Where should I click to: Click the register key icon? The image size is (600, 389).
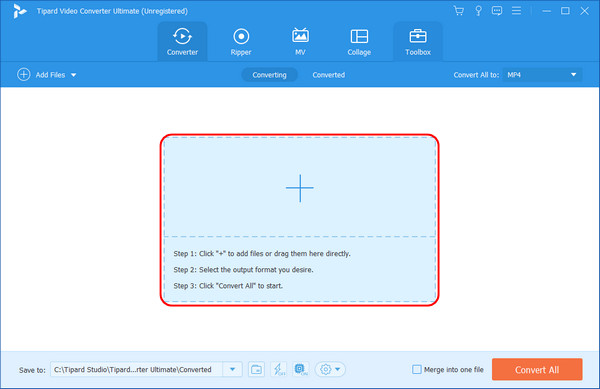(x=478, y=11)
